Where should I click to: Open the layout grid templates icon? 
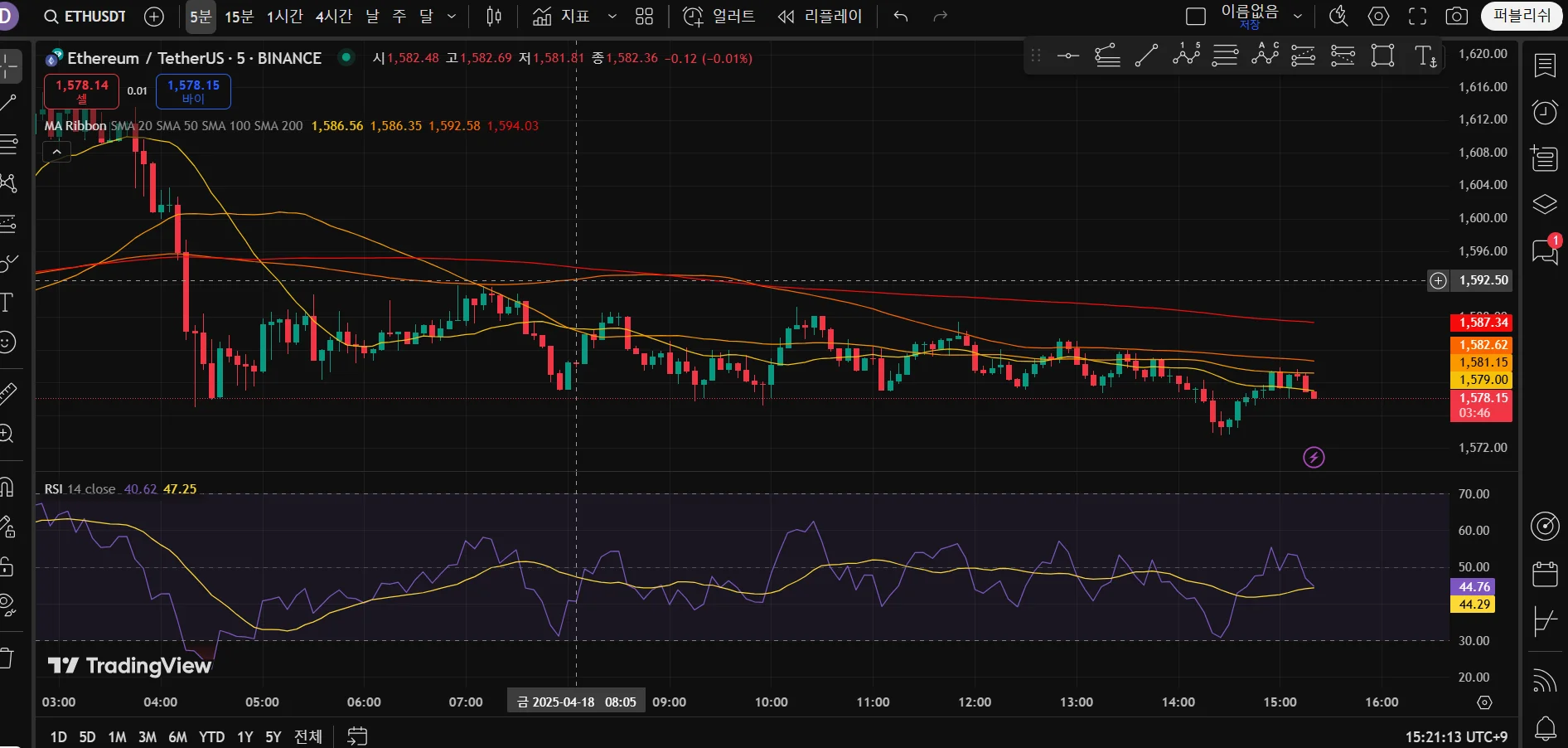(x=644, y=17)
